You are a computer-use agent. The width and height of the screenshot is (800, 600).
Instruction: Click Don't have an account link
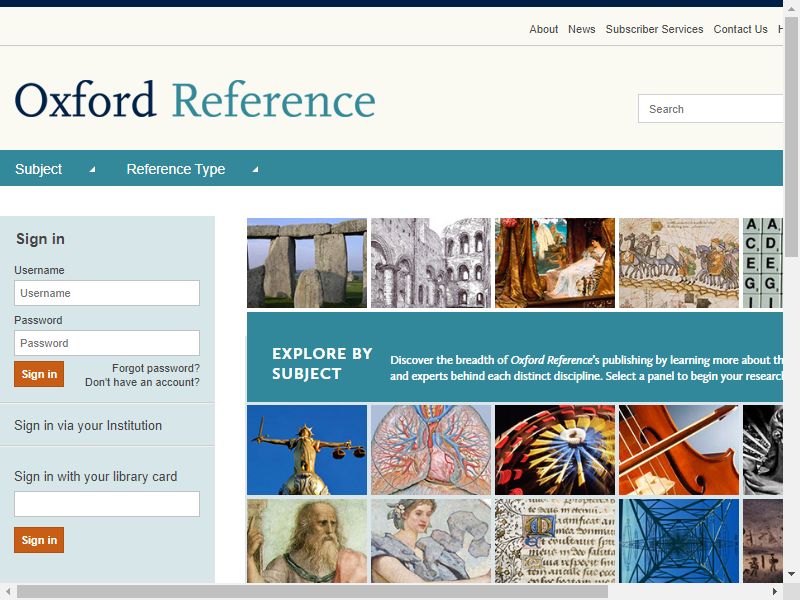tap(142, 382)
